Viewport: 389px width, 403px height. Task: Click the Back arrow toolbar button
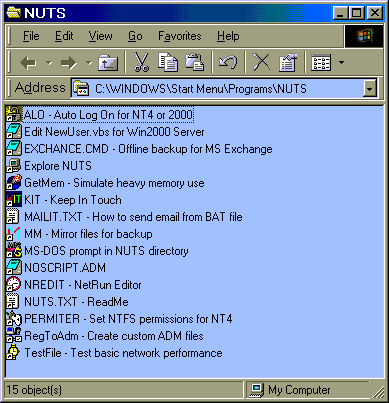[x=29, y=62]
